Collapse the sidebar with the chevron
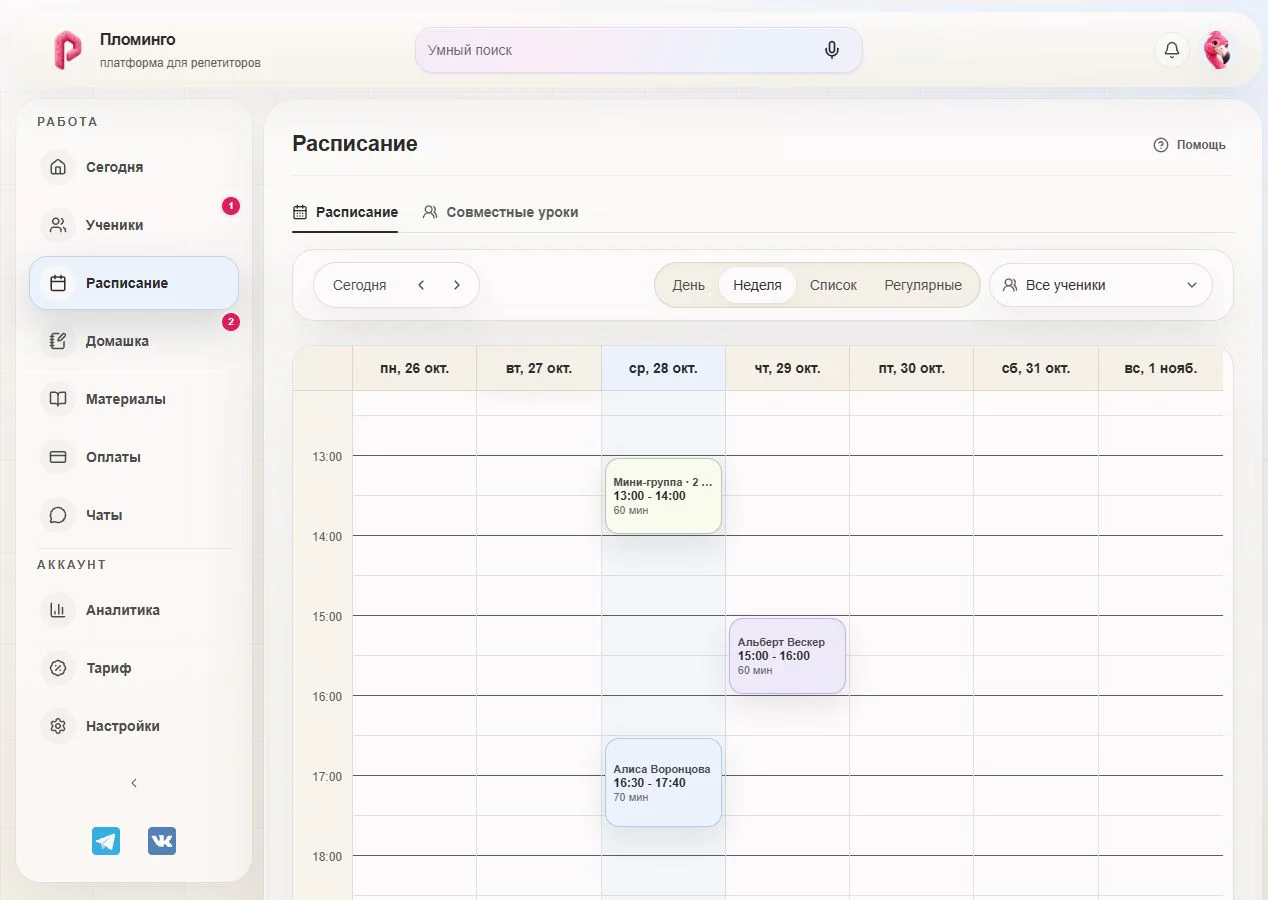The height and width of the screenshot is (900, 1268). [134, 783]
